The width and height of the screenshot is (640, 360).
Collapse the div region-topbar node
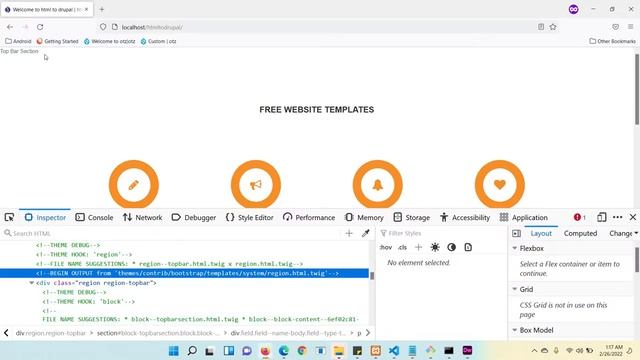(31, 282)
